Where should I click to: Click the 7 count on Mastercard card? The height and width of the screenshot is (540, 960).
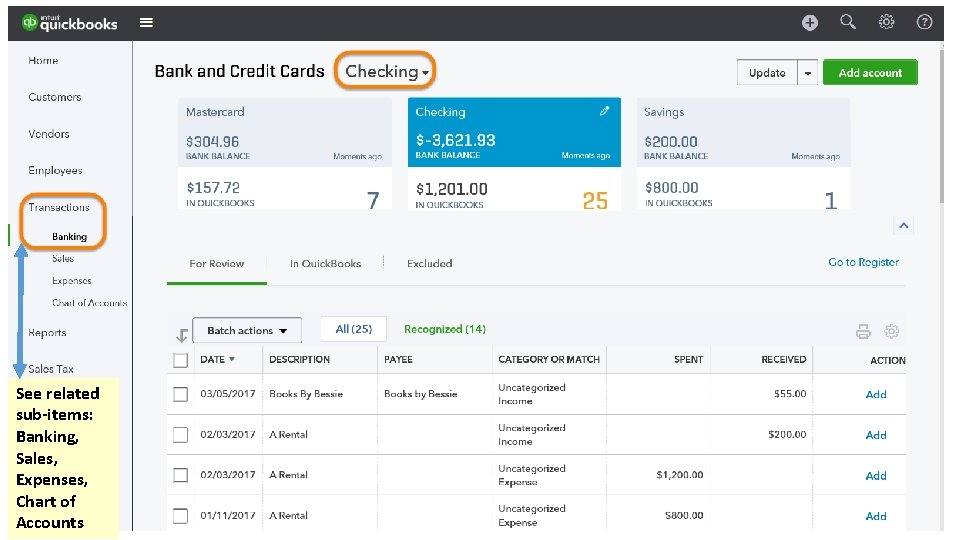[x=373, y=200]
